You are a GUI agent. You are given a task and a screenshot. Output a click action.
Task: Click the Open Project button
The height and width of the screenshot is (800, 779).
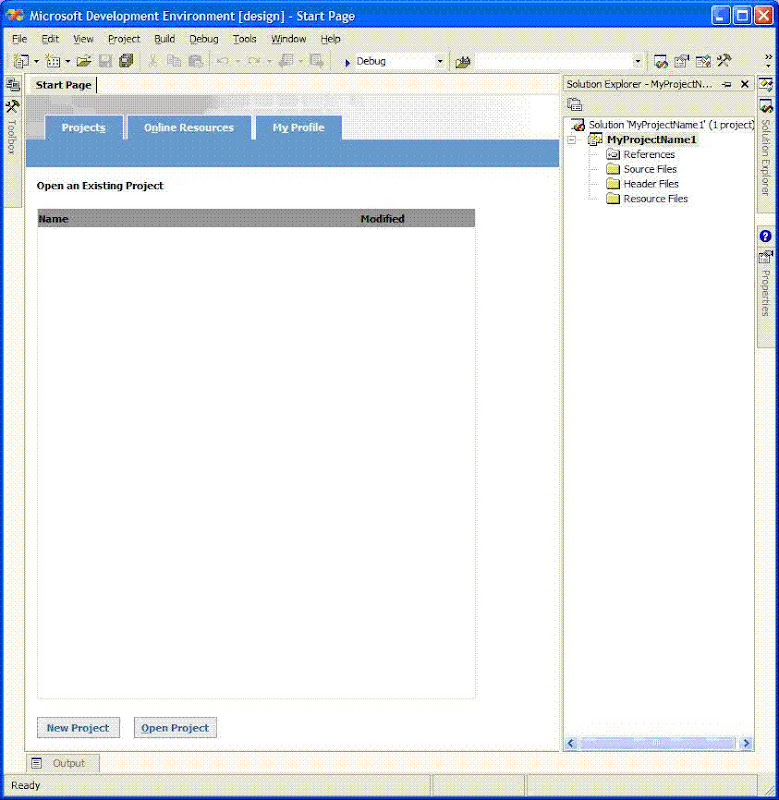(175, 728)
